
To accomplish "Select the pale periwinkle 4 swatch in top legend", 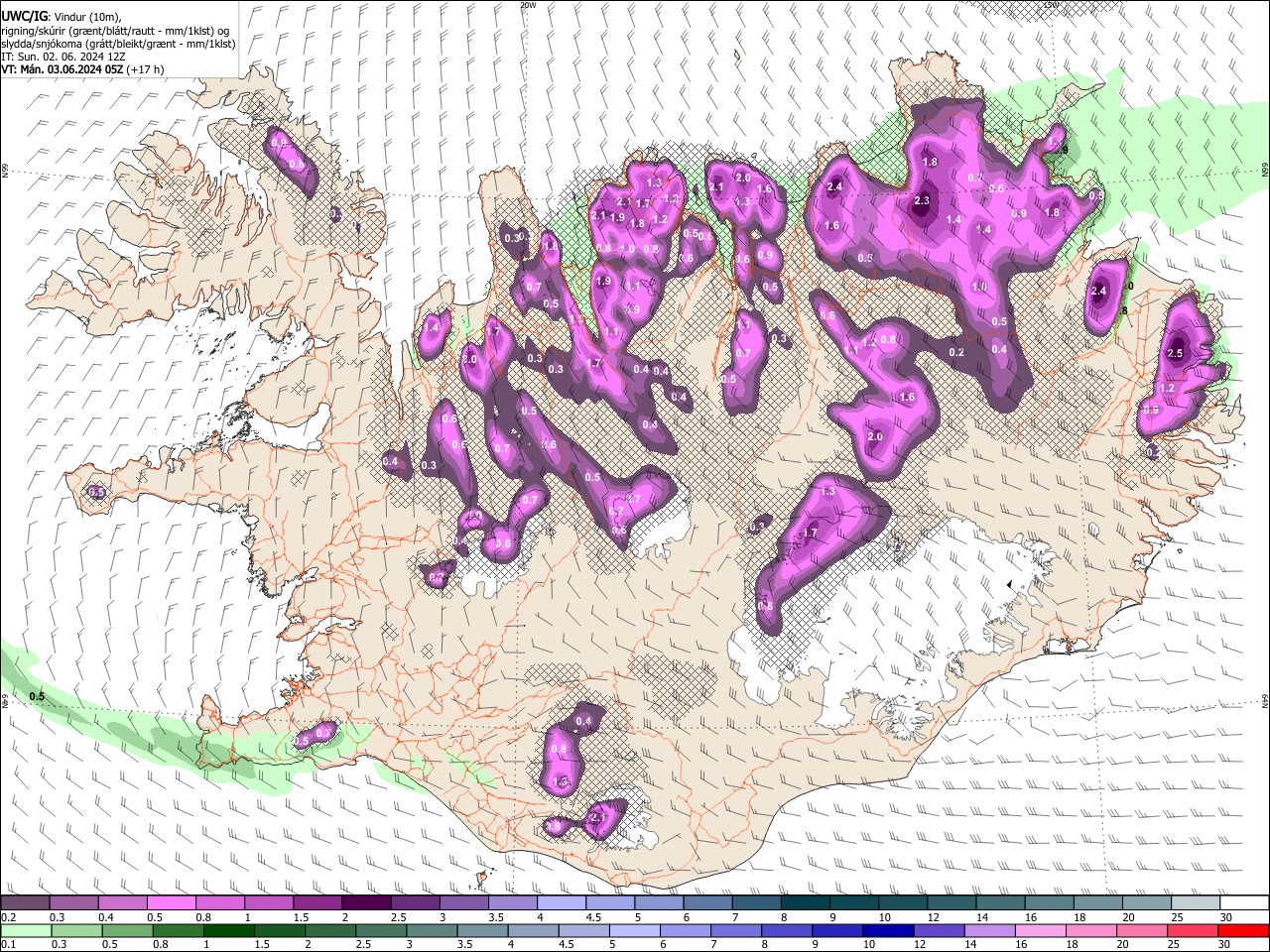I will click(560, 902).
